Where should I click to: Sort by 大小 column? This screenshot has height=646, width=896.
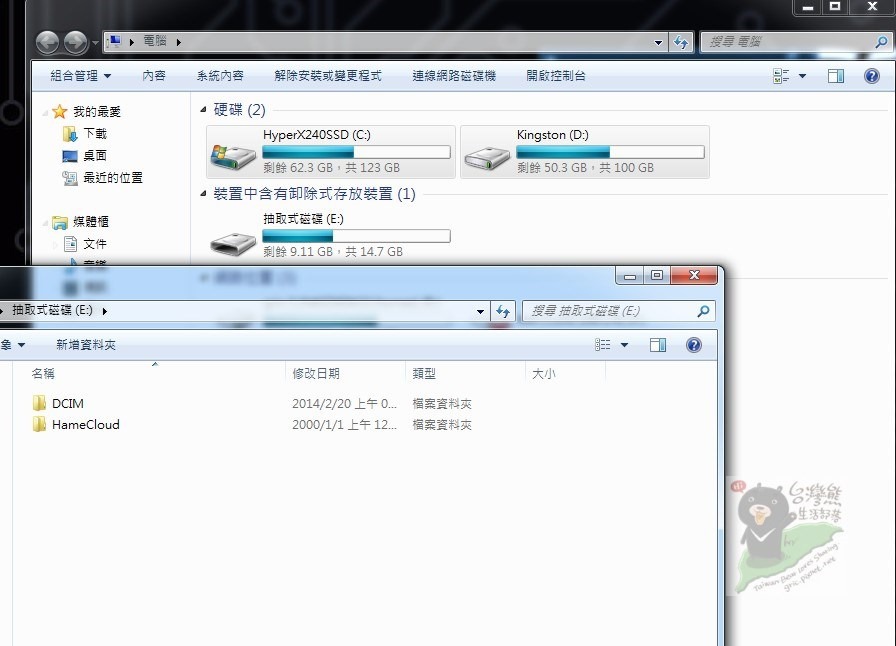pyautogui.click(x=543, y=374)
